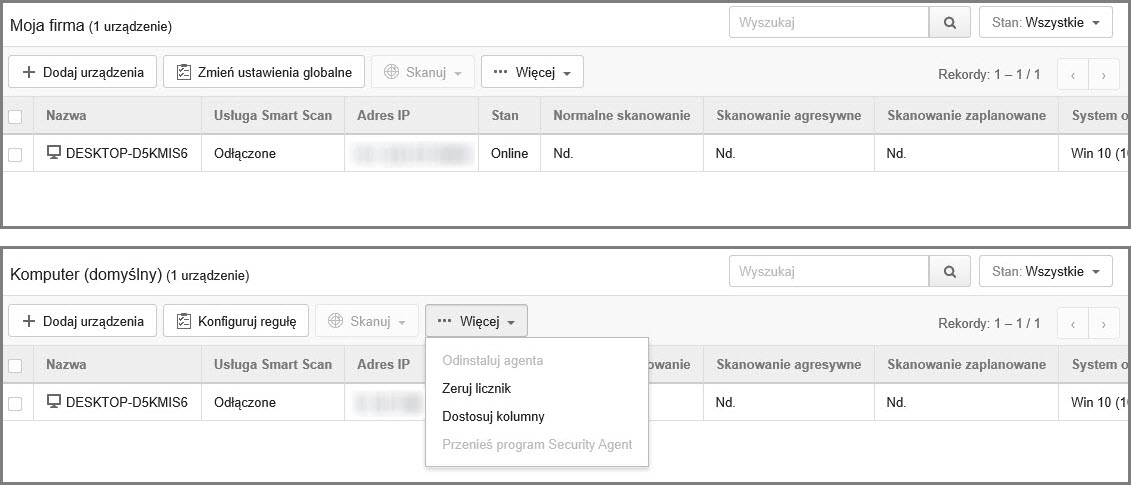Open the Stan: Wszystkie dropdown in Moja firma

[1046, 22]
